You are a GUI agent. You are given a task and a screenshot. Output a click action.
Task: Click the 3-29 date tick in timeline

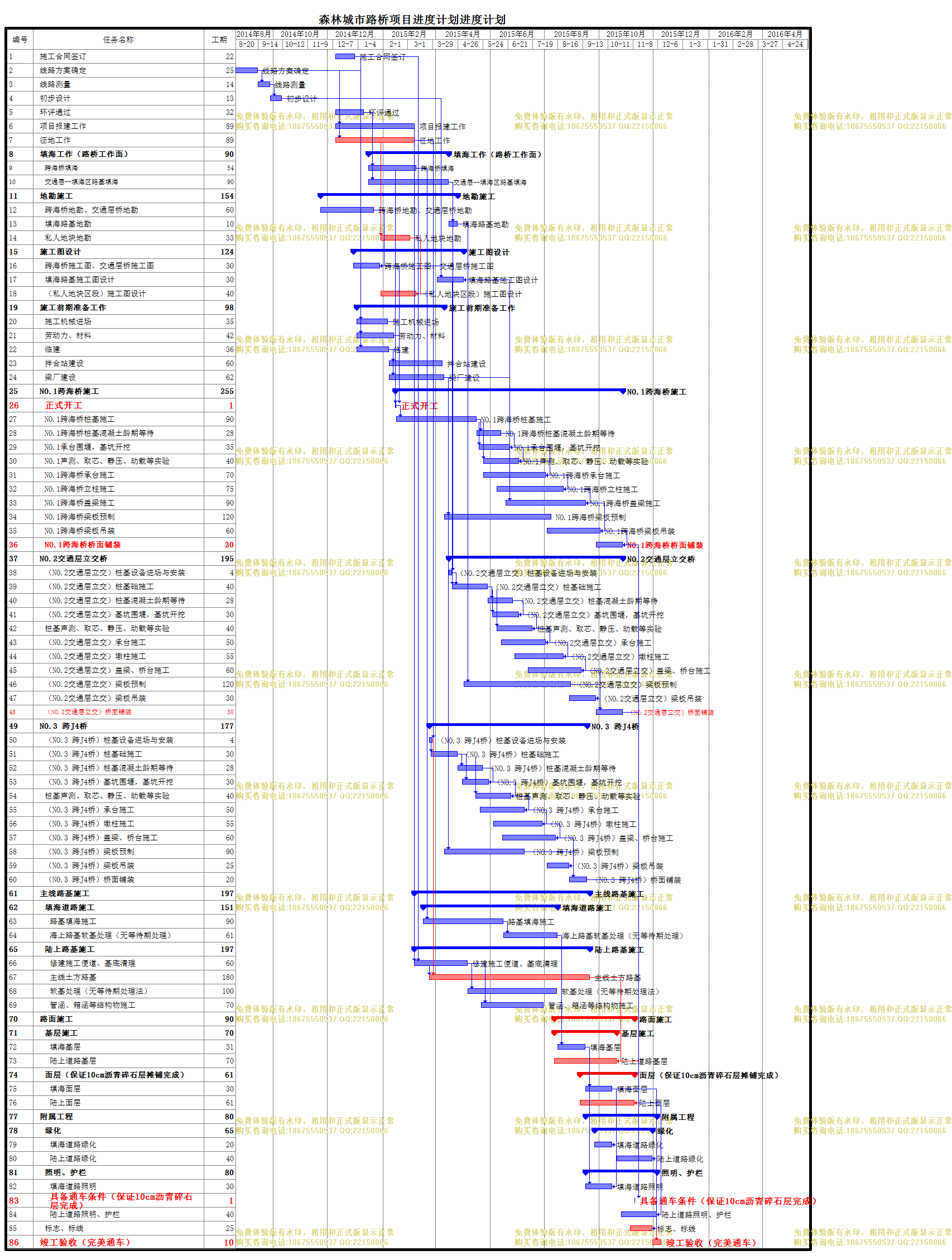(x=445, y=44)
